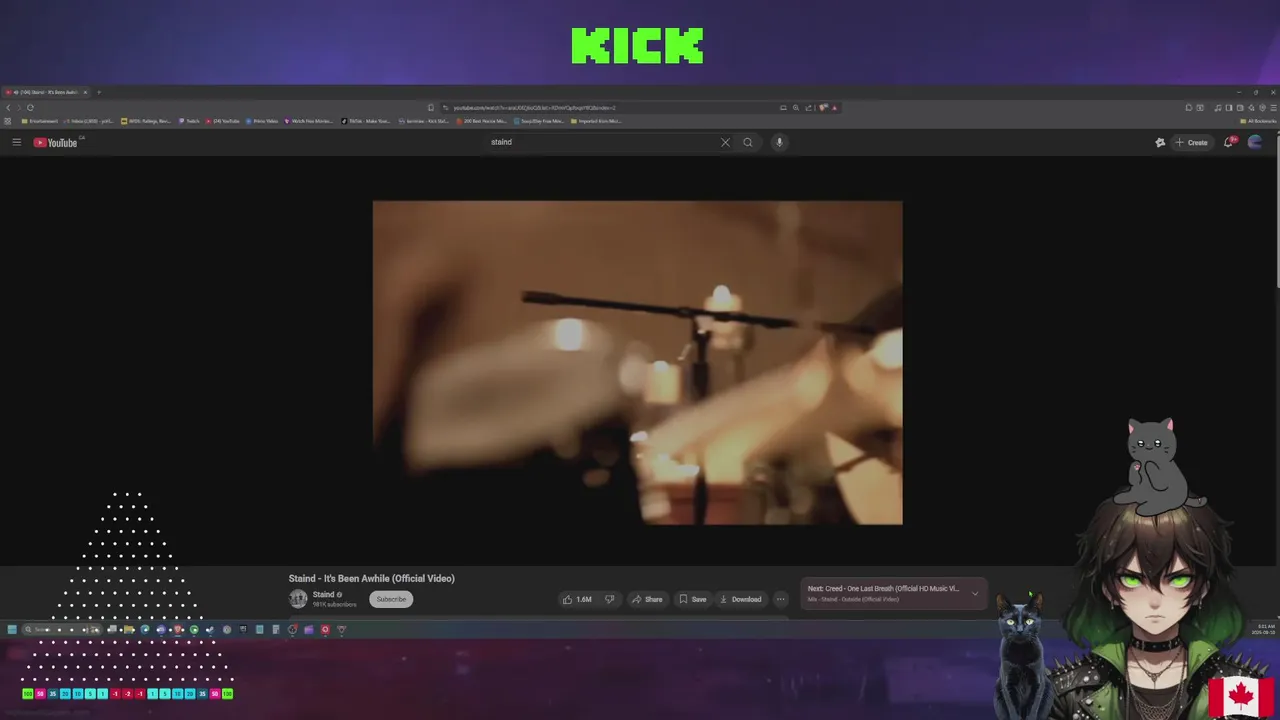Click the video player frame
The height and width of the screenshot is (720, 1280).
(x=637, y=362)
